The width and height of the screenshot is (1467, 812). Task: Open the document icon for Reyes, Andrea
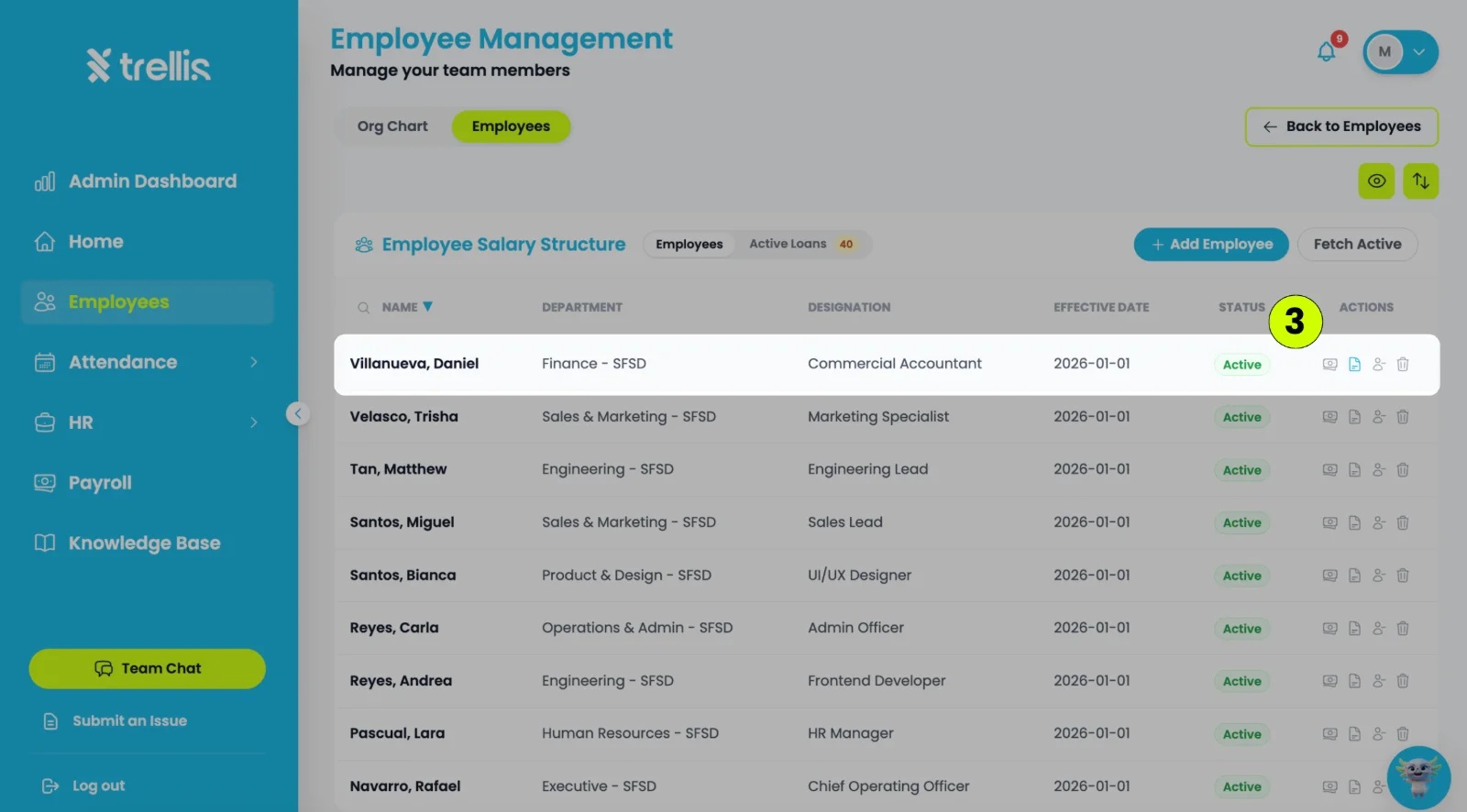(x=1354, y=681)
